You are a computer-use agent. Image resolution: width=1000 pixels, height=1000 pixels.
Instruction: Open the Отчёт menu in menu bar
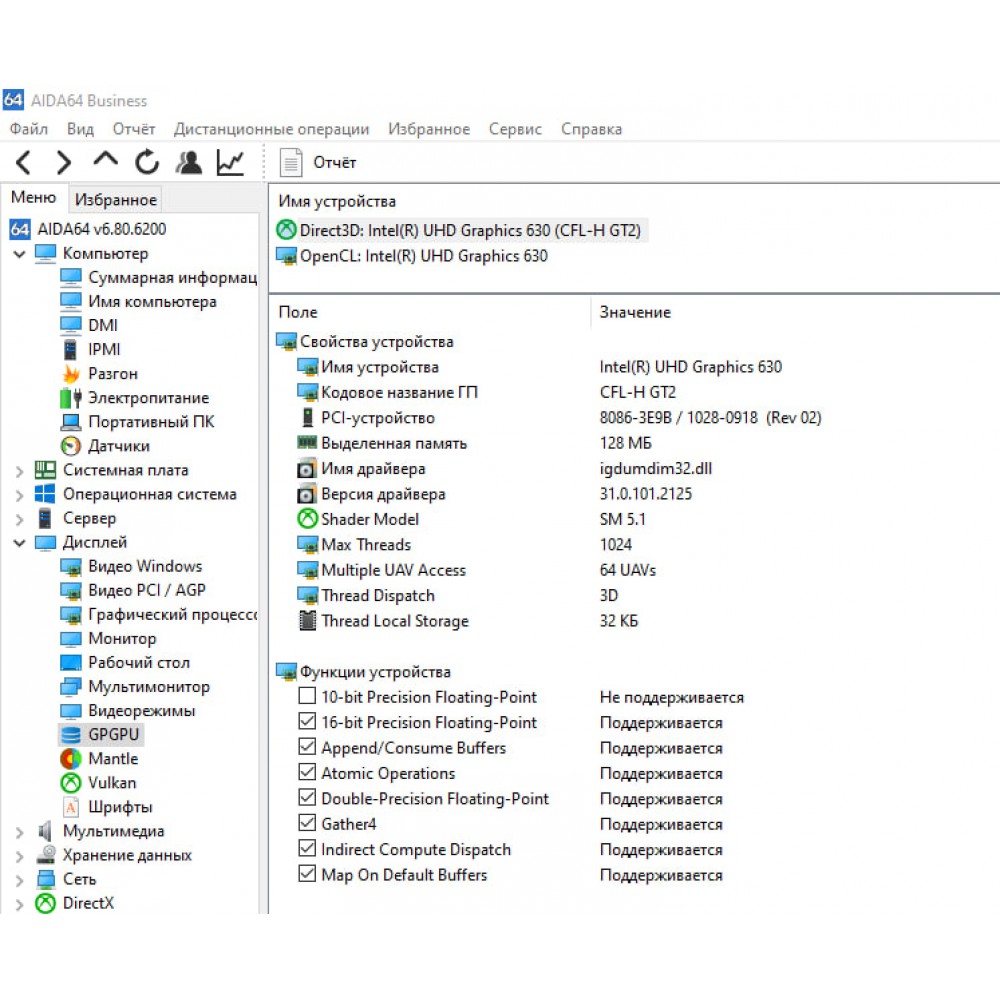(133, 129)
